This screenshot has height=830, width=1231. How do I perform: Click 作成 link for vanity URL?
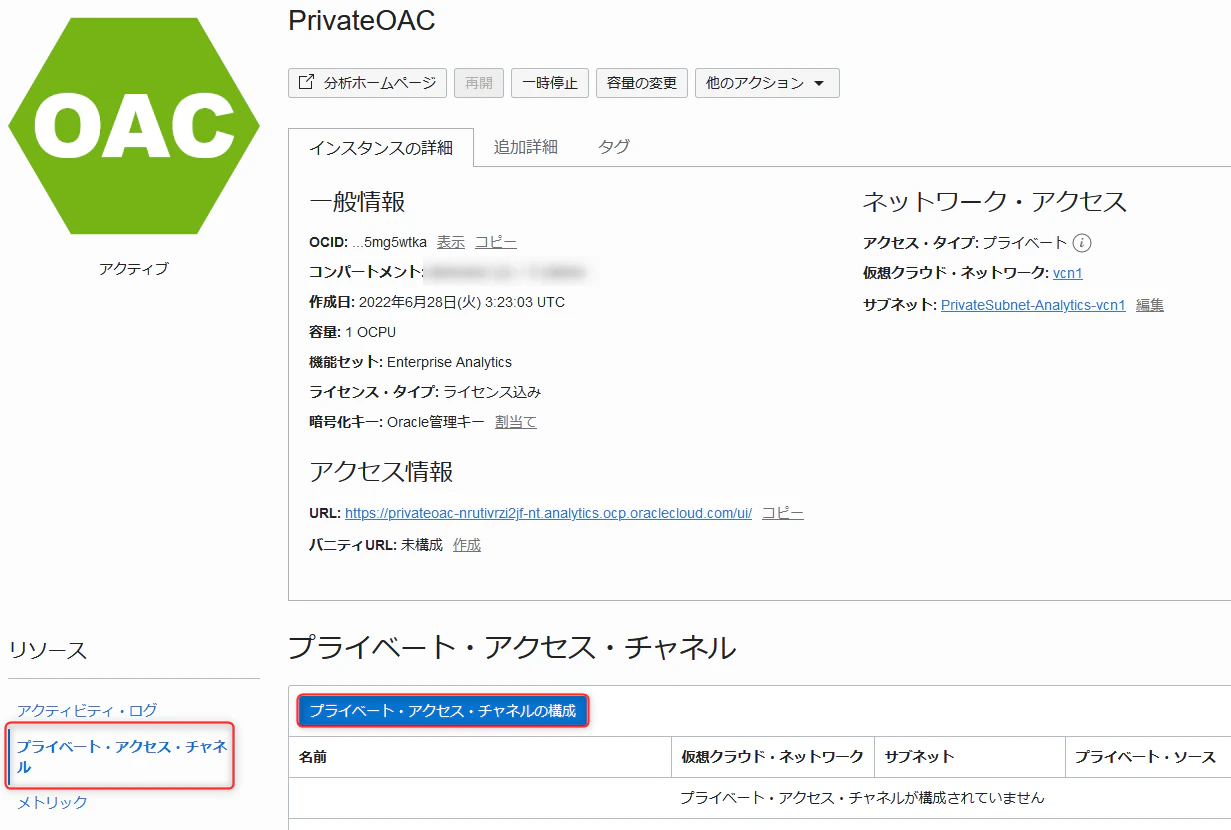point(467,545)
